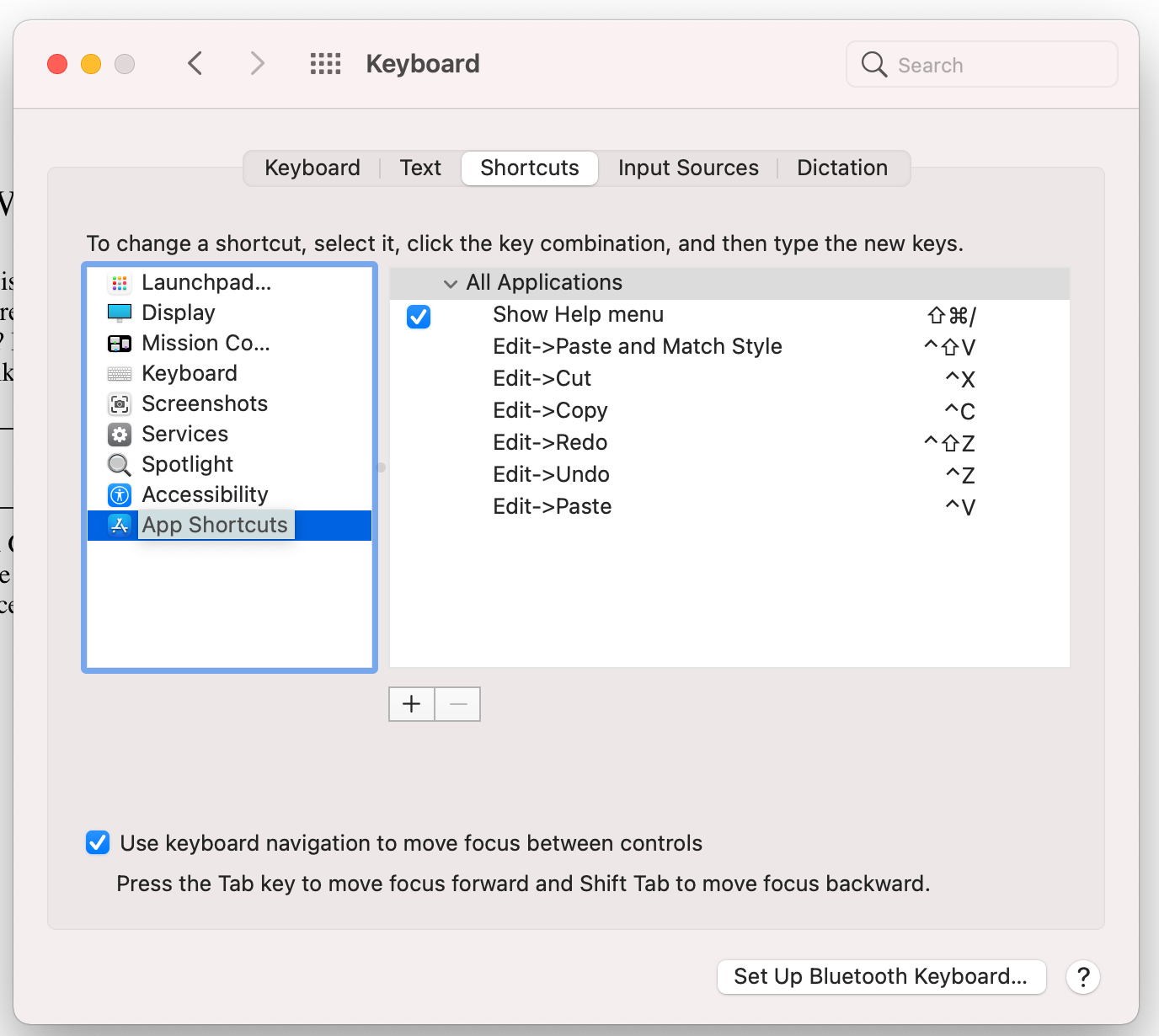Image resolution: width=1159 pixels, height=1036 pixels.
Task: Click the Accessibility icon in the list
Action: 120,495
